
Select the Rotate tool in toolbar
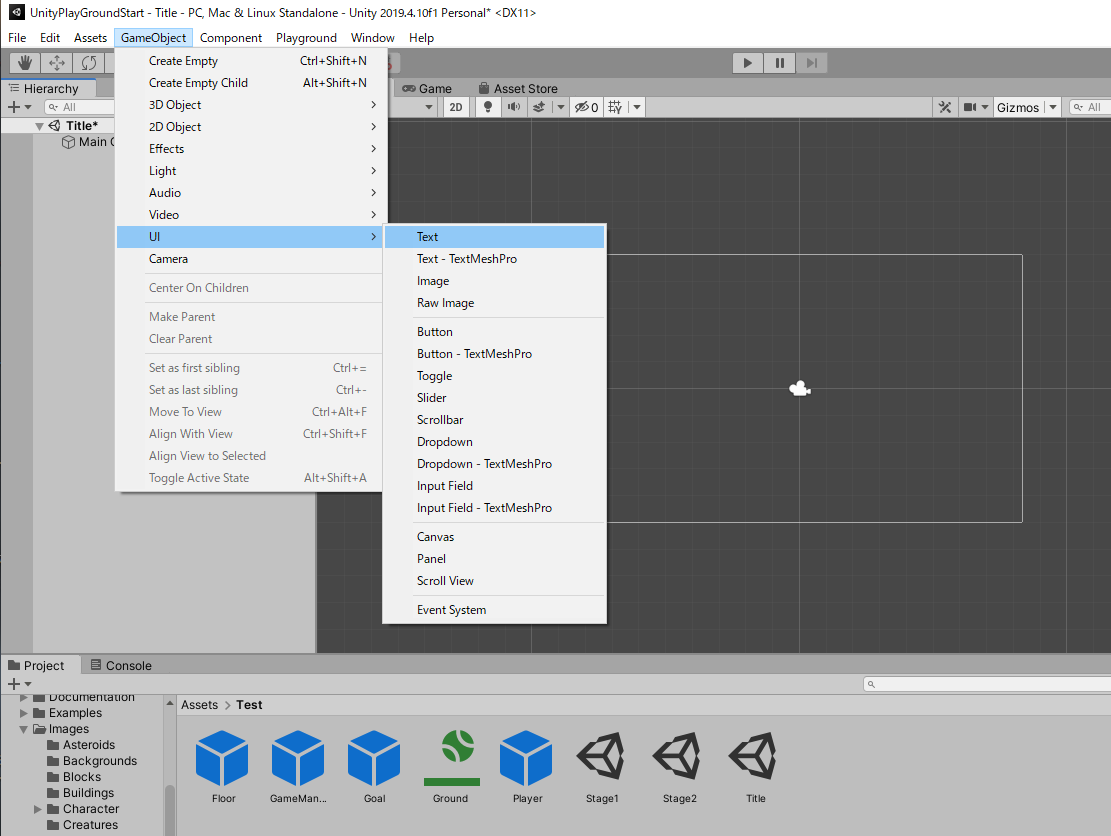pyautogui.click(x=89, y=63)
